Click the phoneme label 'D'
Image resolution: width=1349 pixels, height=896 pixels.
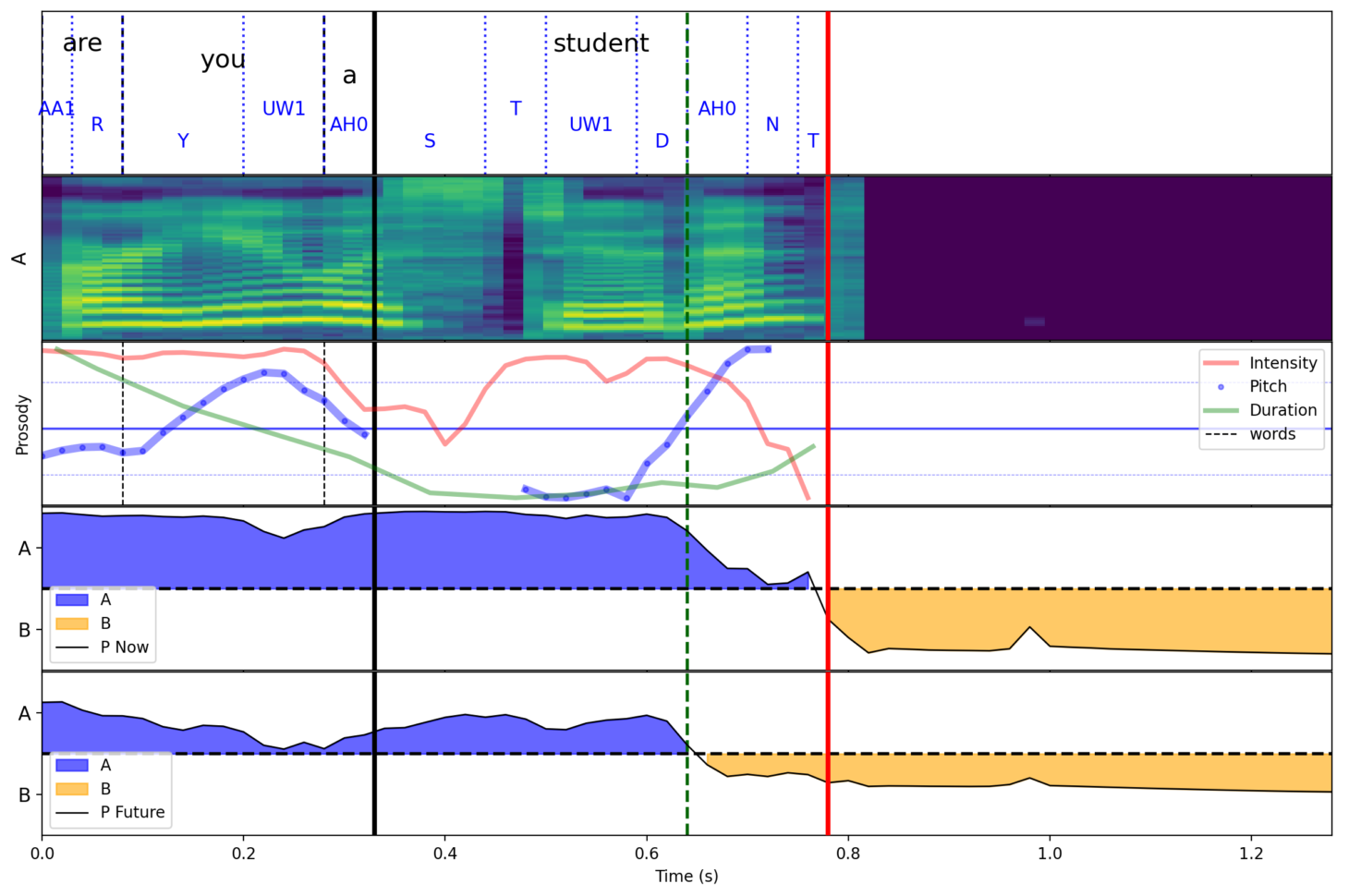click(x=662, y=141)
